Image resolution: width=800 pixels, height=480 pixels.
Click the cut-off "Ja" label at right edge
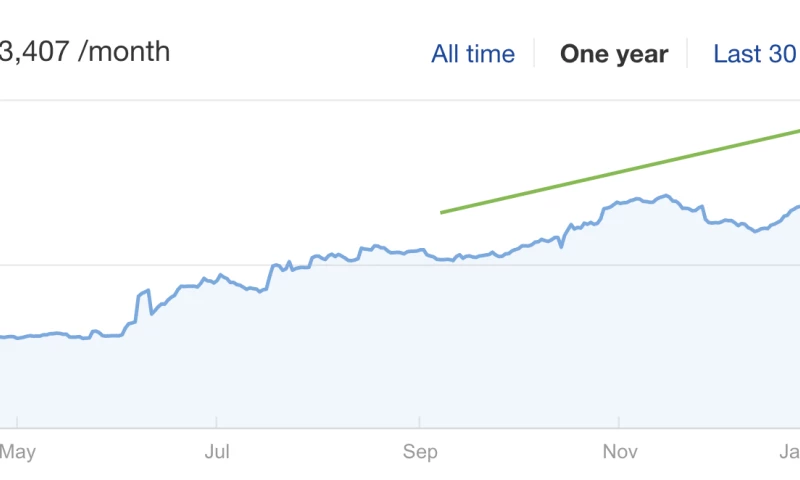(x=791, y=453)
